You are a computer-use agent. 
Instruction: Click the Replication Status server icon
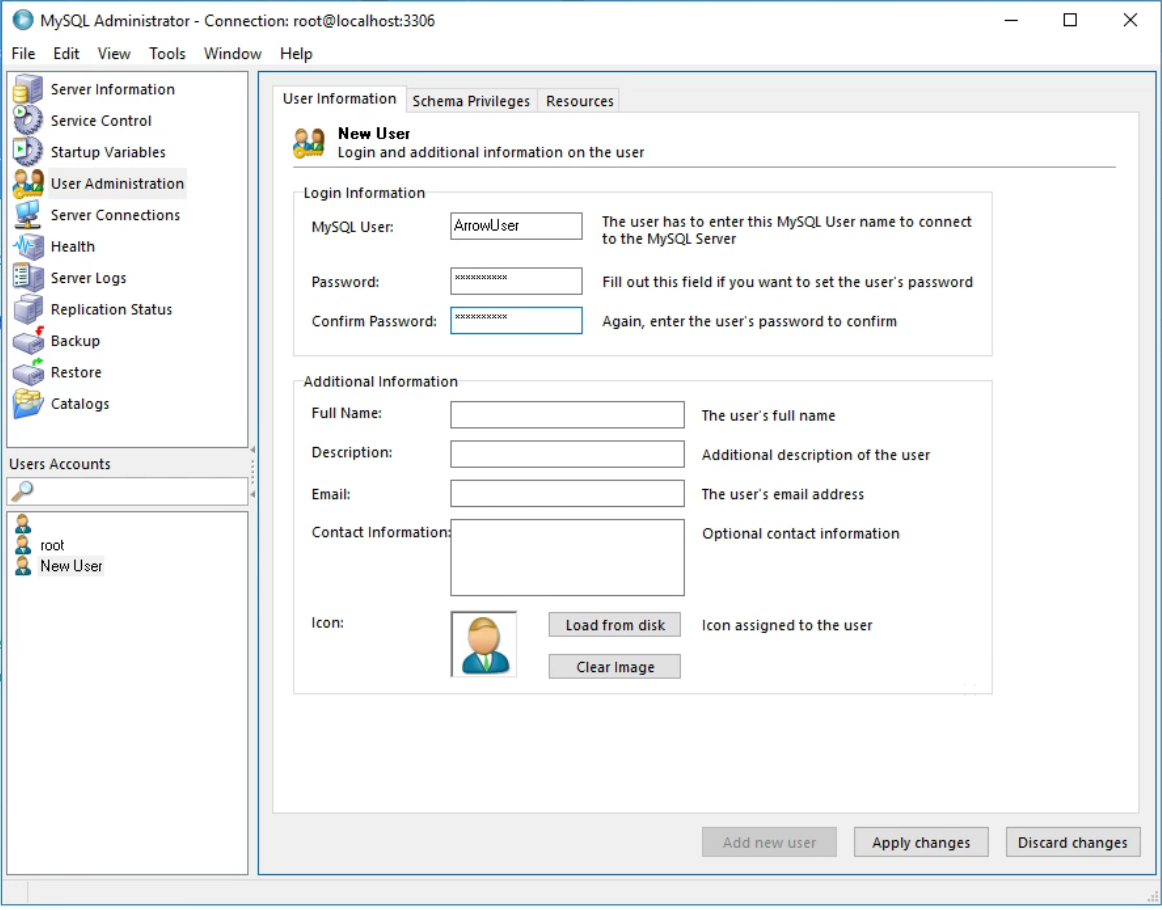coord(27,309)
